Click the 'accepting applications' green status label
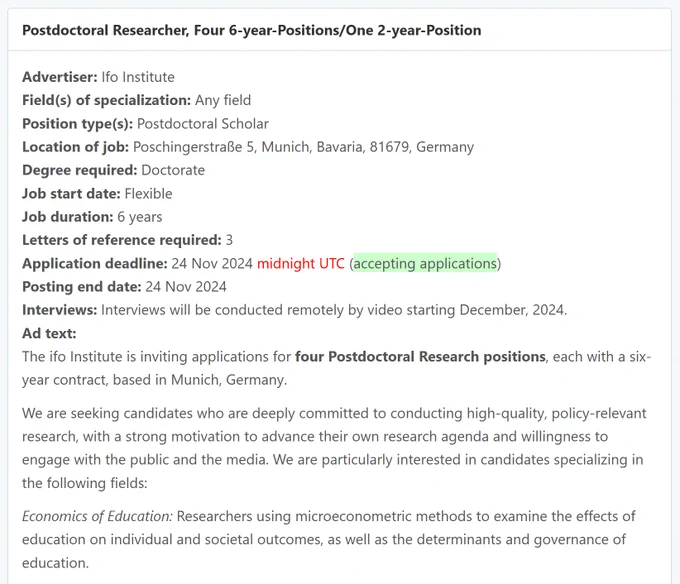The image size is (680, 584). pos(425,264)
